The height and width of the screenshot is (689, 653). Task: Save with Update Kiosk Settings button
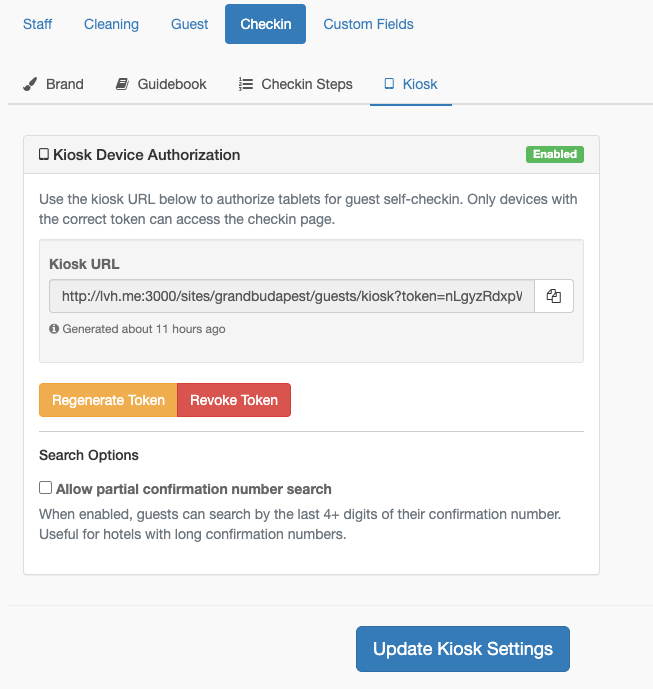tap(463, 649)
